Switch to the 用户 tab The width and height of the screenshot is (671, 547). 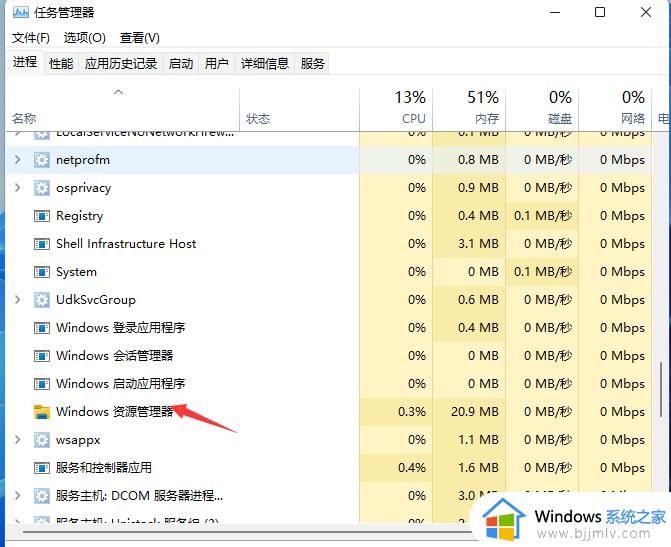(x=217, y=64)
